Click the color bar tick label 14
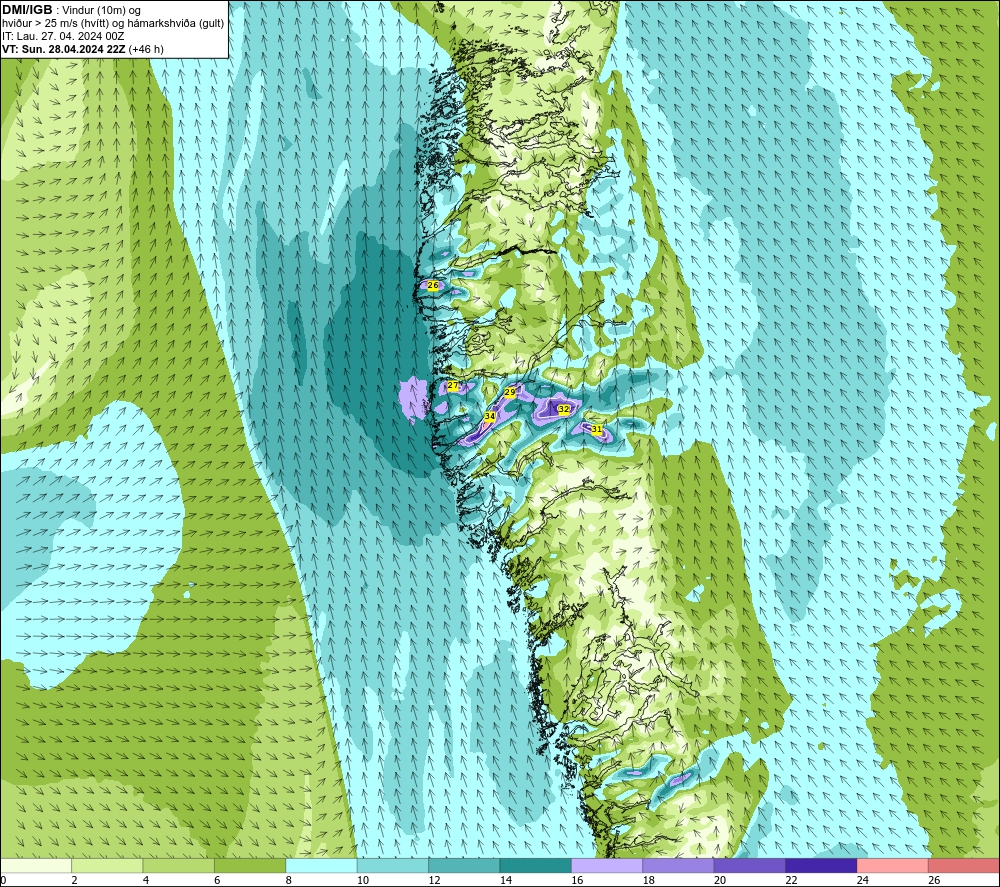The height and width of the screenshot is (887, 1000). 506,880
